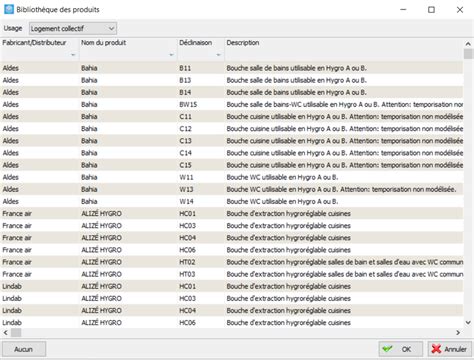Image resolution: width=474 pixels, height=360 pixels.
Task: Select the France air HC01 row
Action: pos(232,214)
